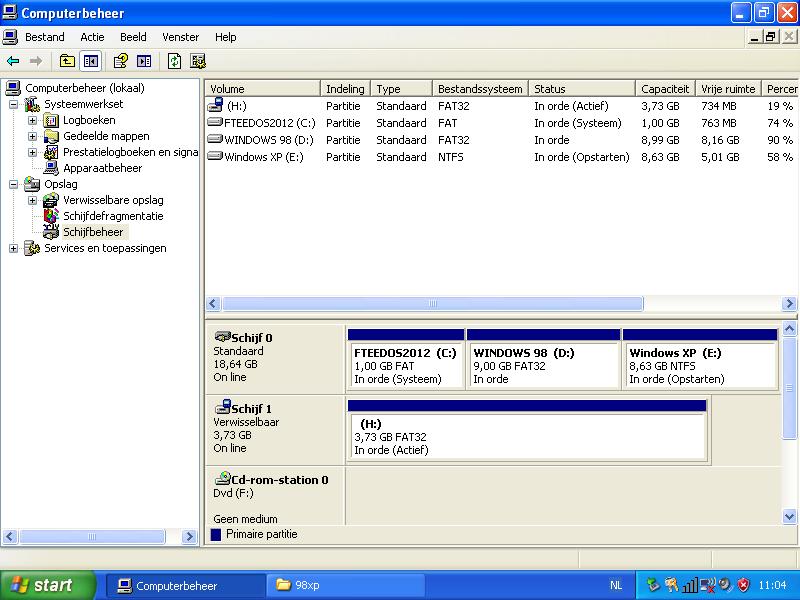Click the Refresh toolbar icon
800x600 pixels.
click(x=174, y=62)
